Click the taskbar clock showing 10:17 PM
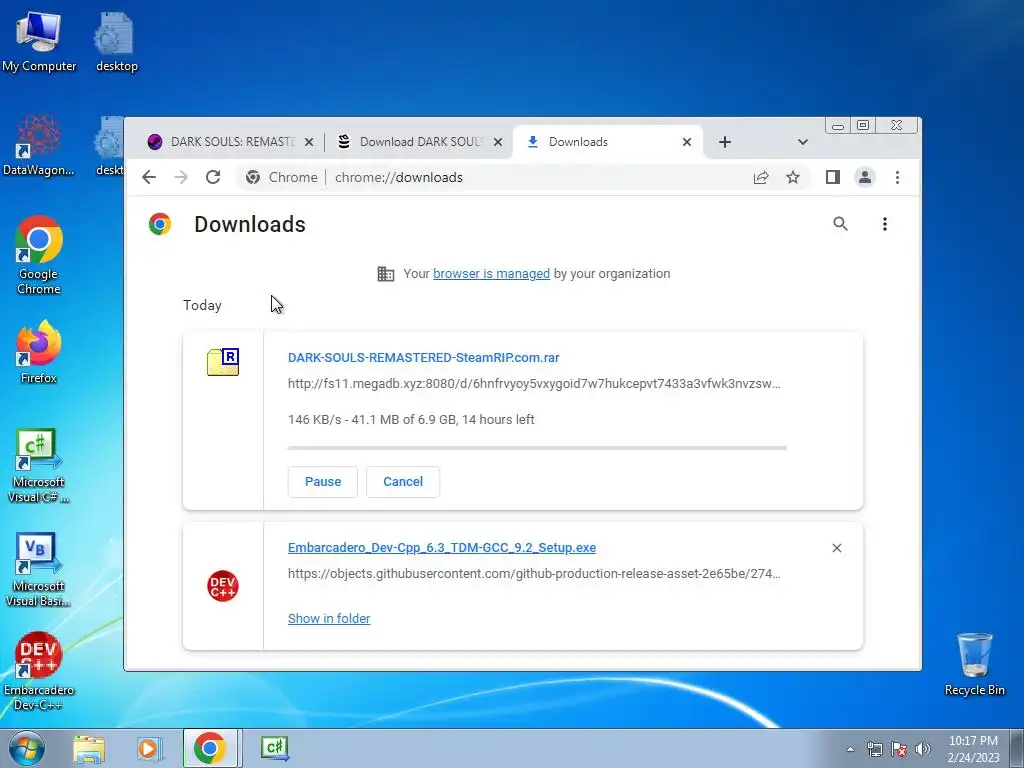The height and width of the screenshot is (768, 1024). click(973, 749)
